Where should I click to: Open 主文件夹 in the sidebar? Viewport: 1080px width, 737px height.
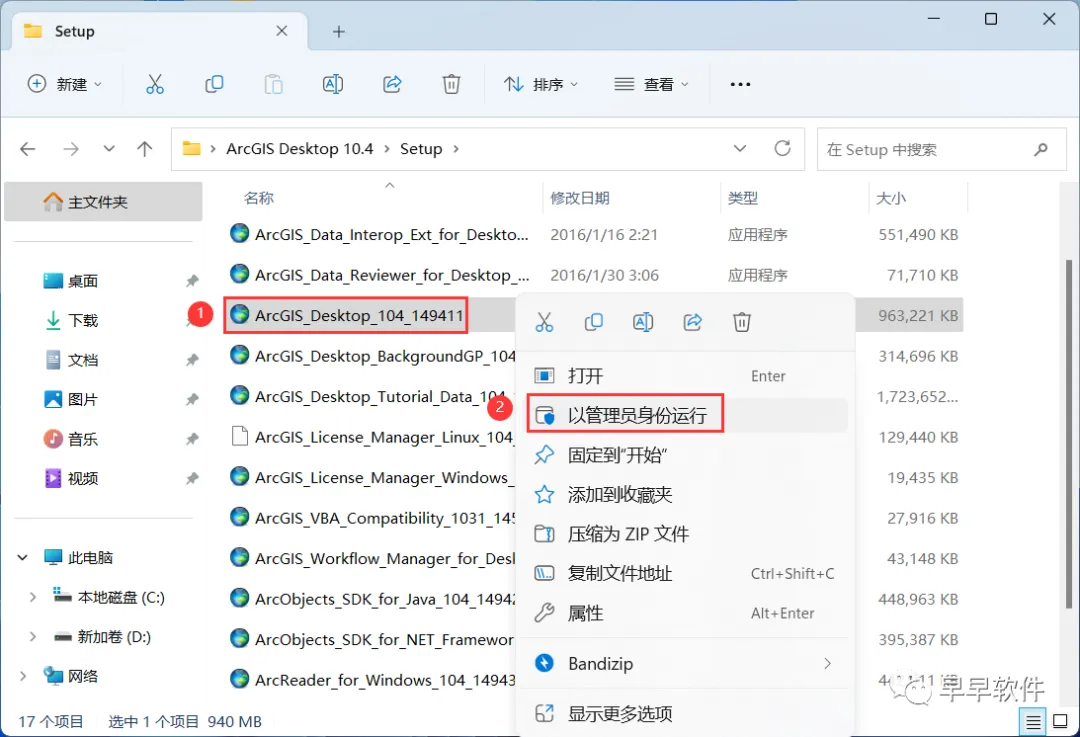(103, 202)
